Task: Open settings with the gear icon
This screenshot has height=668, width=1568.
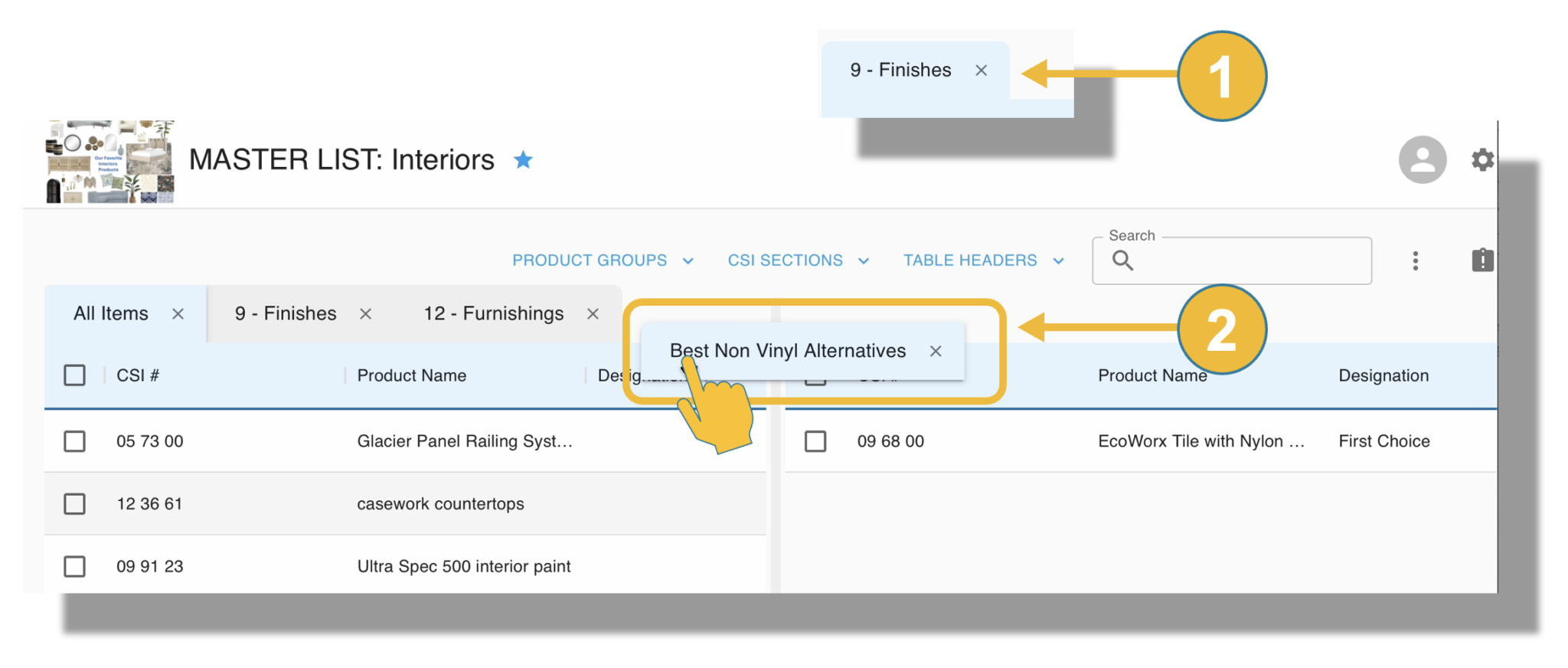Action: coord(1482,159)
